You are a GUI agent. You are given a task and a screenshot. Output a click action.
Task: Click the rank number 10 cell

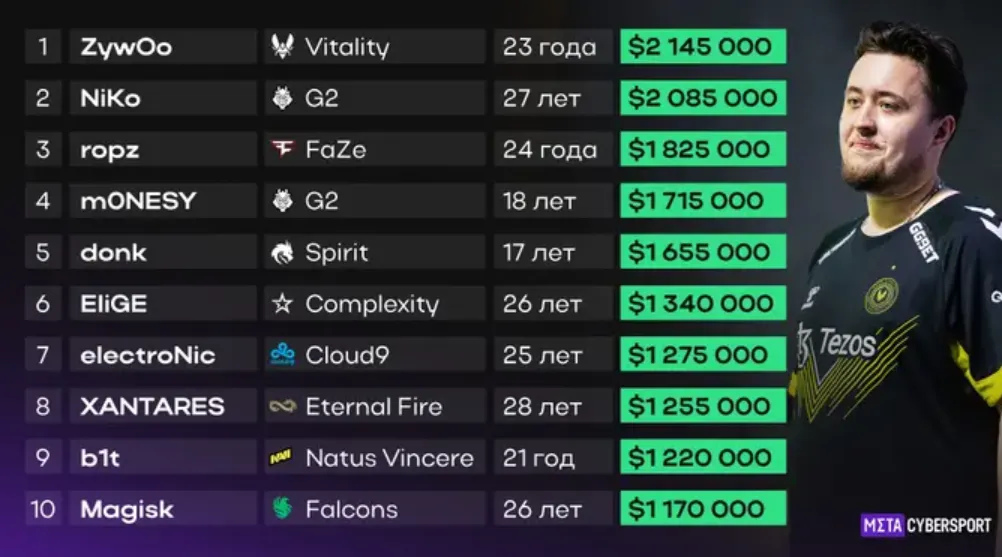click(43, 508)
